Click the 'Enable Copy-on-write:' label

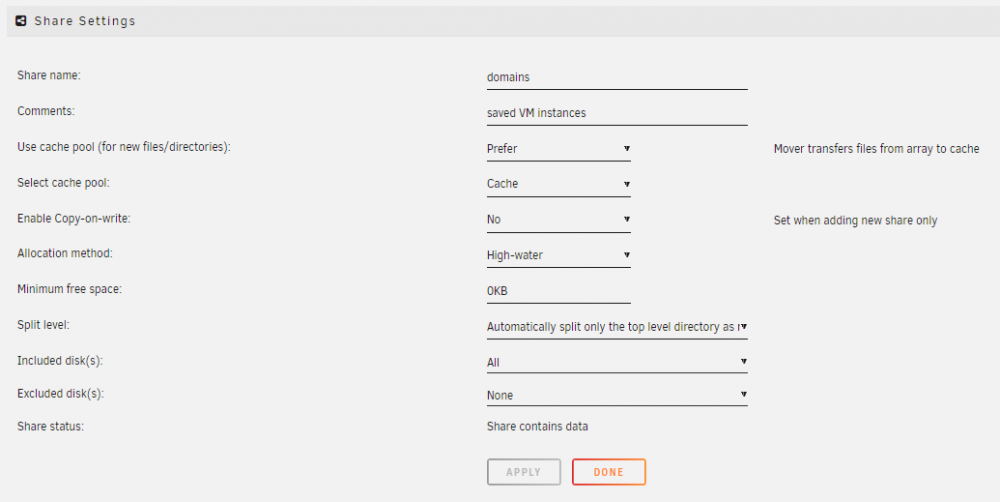73,218
